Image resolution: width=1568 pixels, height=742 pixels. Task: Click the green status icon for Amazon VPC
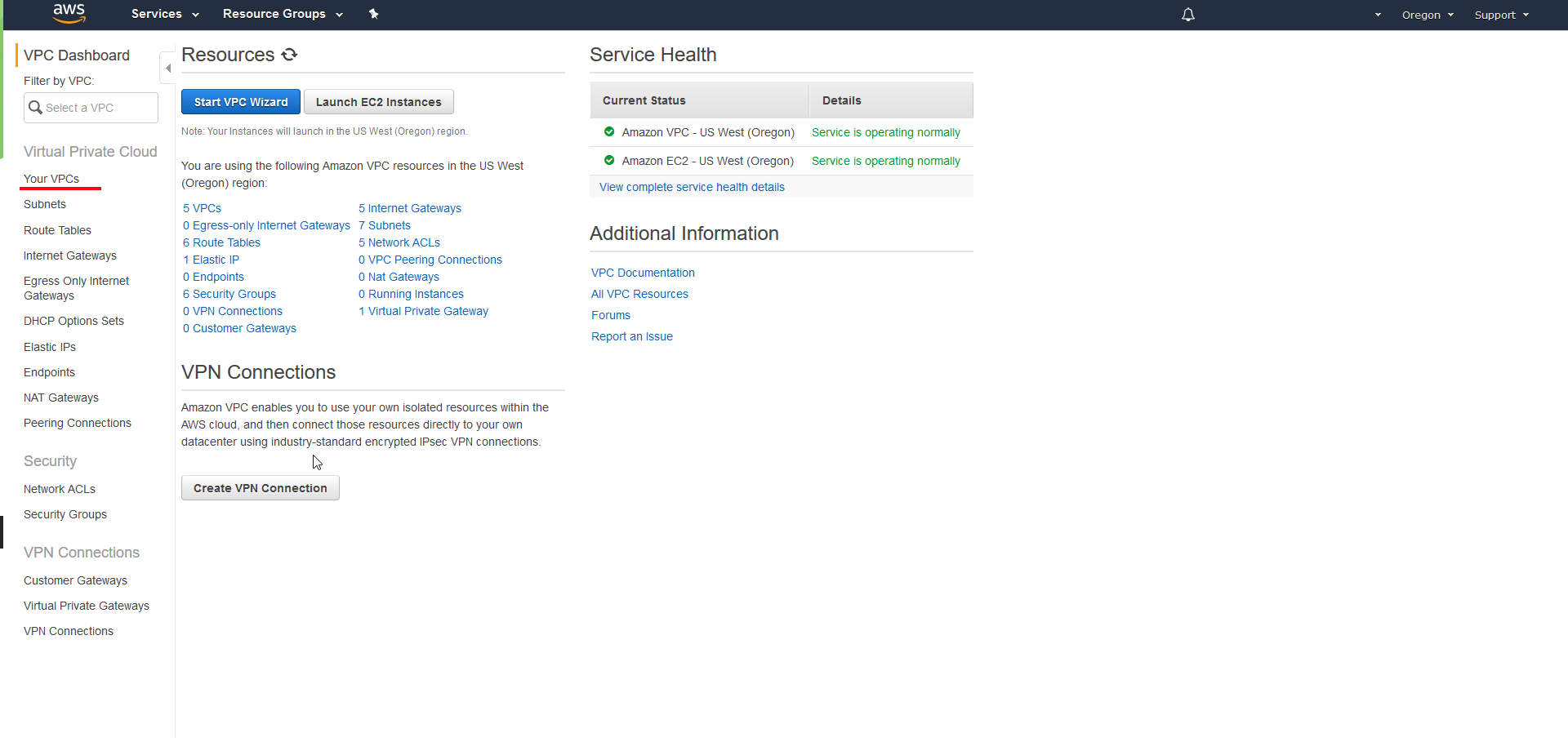click(608, 132)
